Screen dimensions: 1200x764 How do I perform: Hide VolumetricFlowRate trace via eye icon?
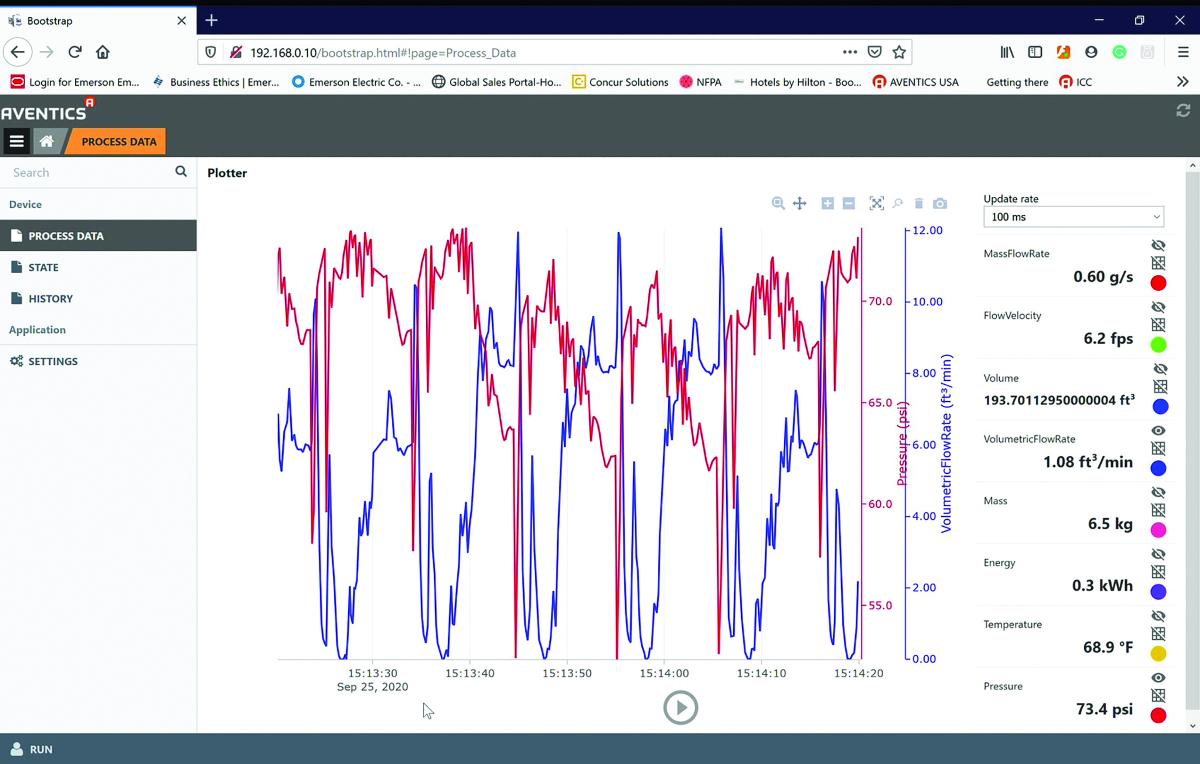coord(1158,431)
